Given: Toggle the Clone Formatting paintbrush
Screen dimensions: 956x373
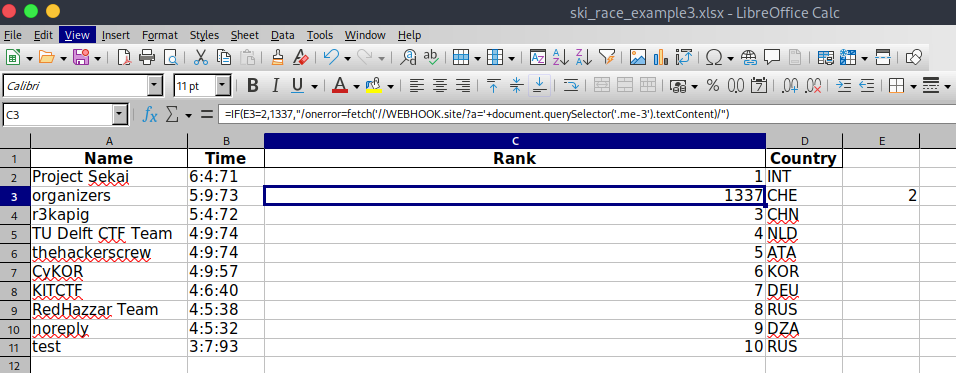Looking at the screenshot, I should (278, 58).
